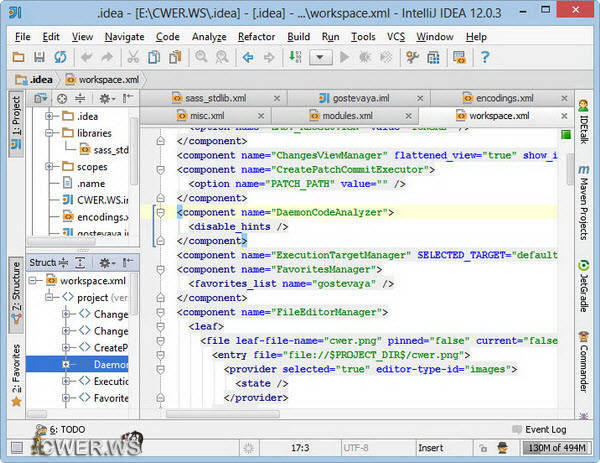Click the Help question mark icon
This screenshot has width=600, height=463.
(485, 58)
